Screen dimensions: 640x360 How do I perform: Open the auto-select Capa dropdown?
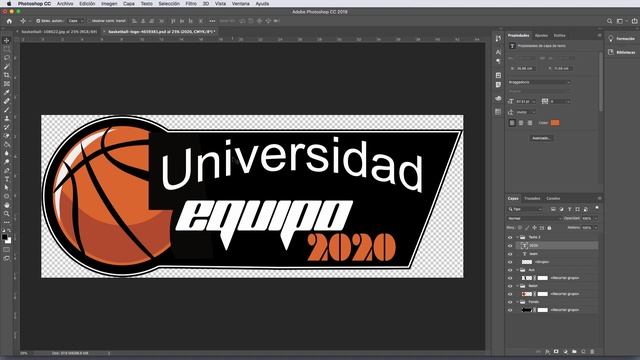click(76, 21)
